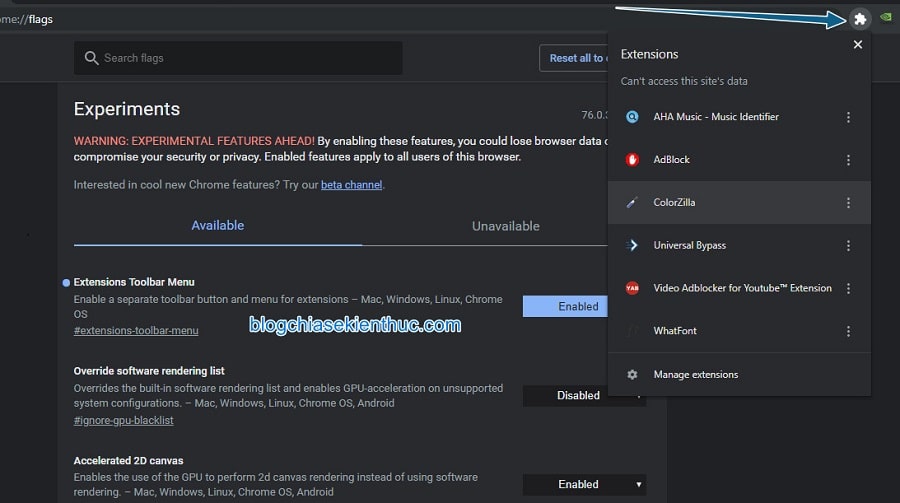Screen dimensions: 900x503
Task: Click the search magnifier icon
Action: [91, 58]
